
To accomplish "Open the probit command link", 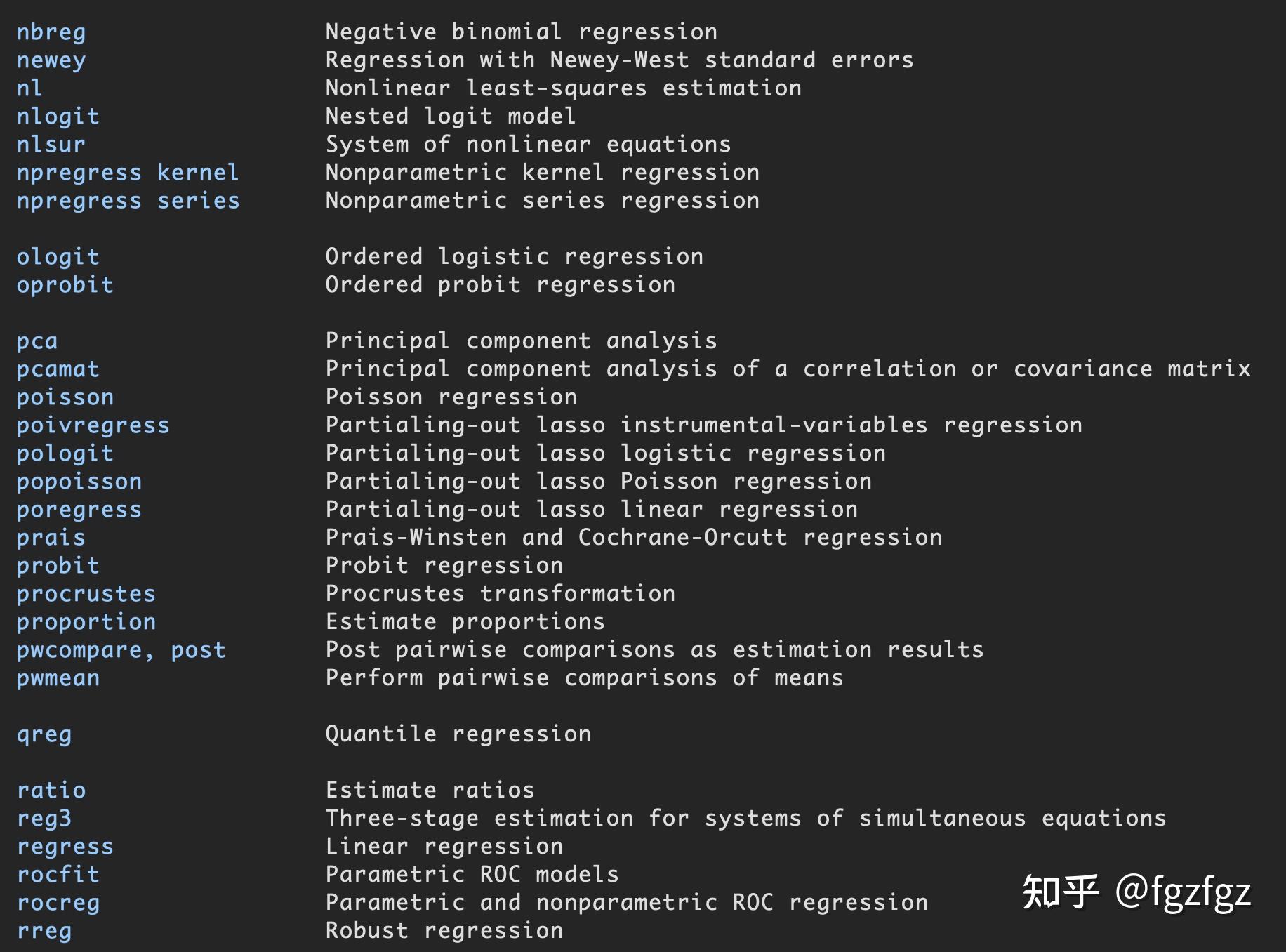I will click(x=58, y=566).
